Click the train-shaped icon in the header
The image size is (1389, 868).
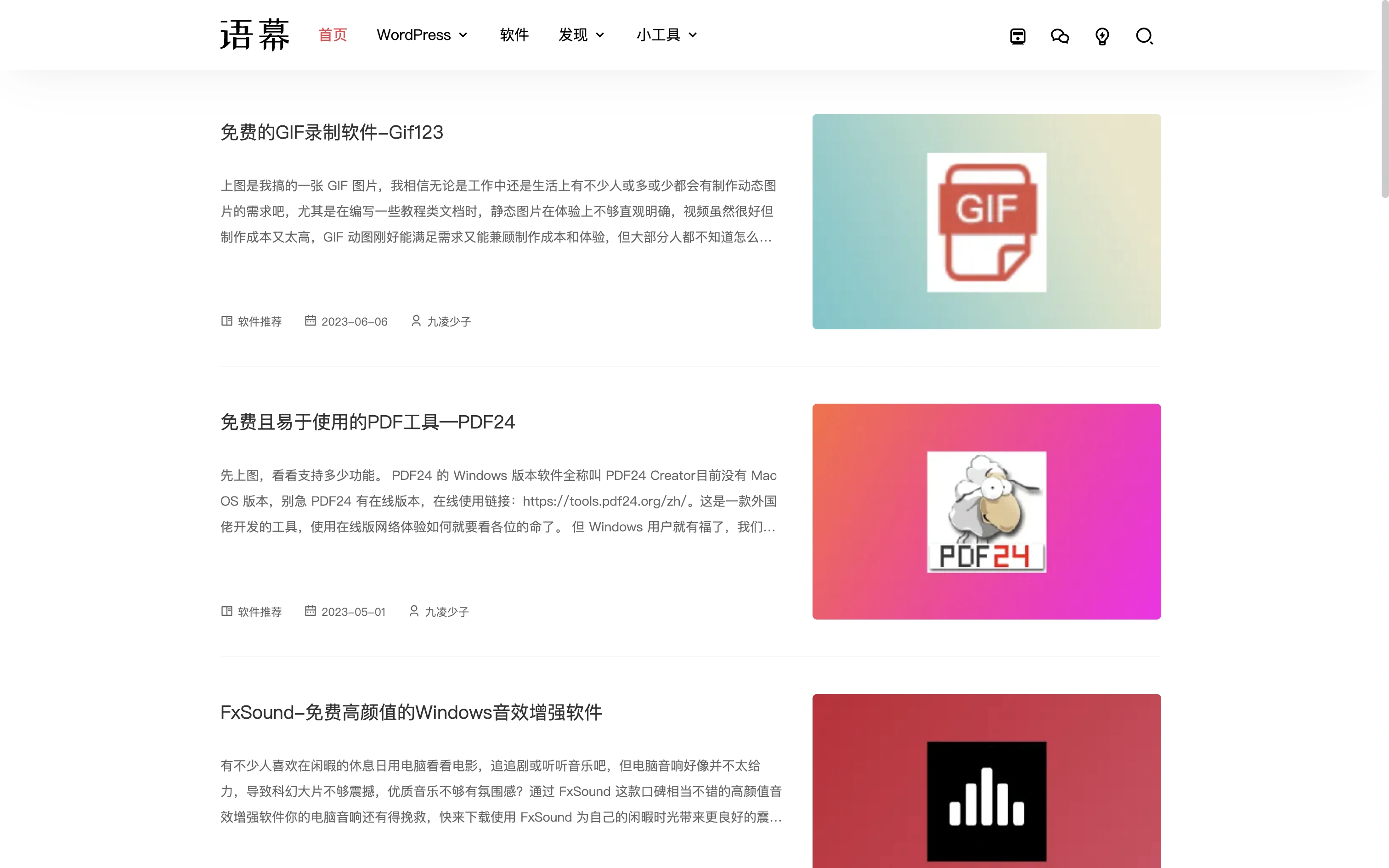[x=1017, y=36]
